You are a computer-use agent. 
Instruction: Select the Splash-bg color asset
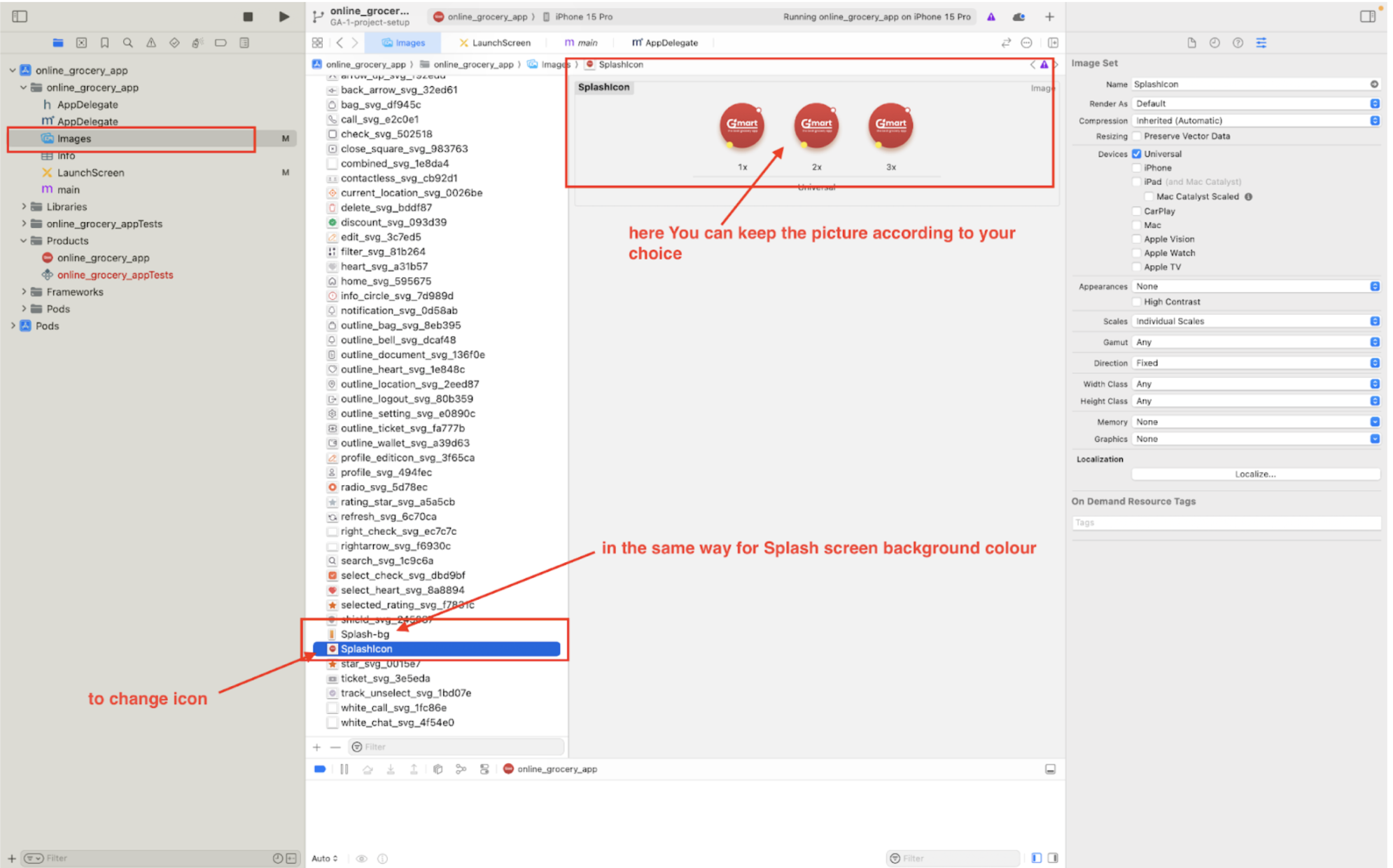pyautogui.click(x=365, y=634)
